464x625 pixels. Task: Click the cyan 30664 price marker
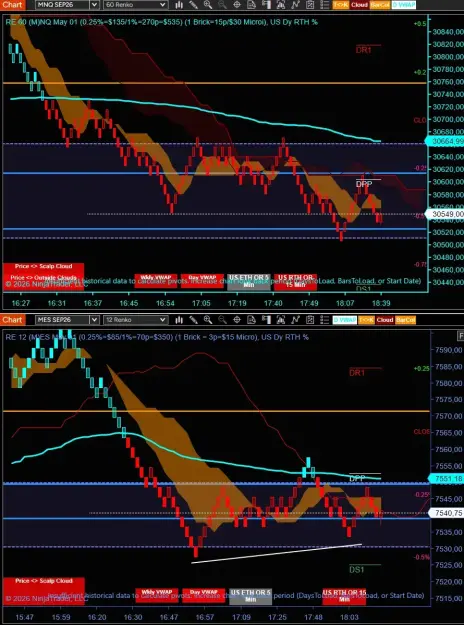444,141
